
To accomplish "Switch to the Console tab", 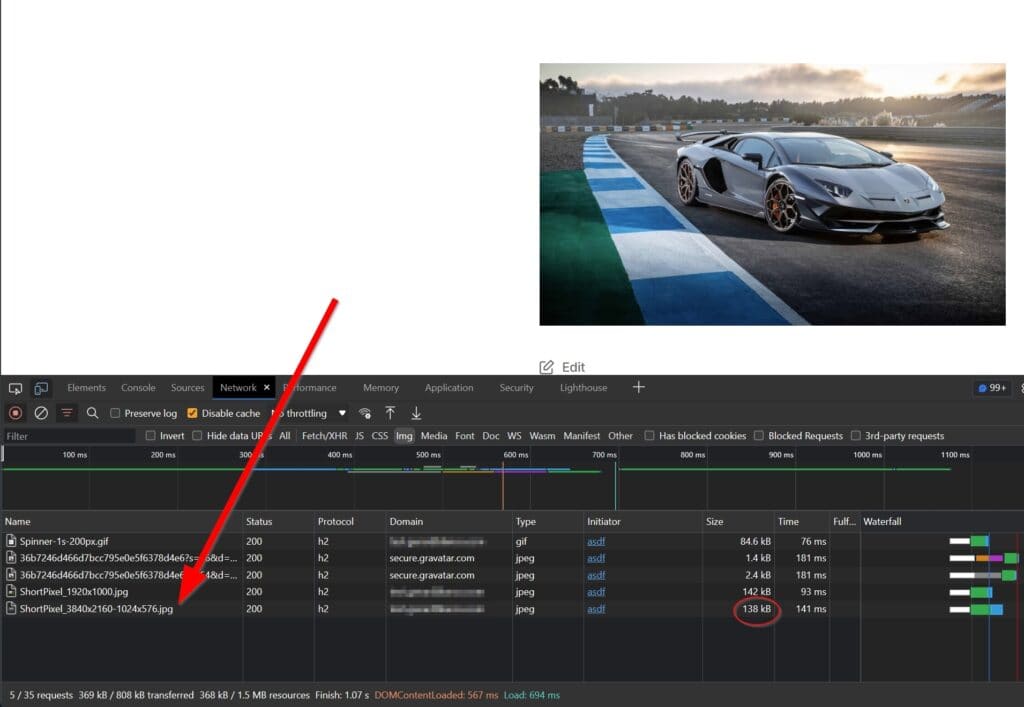I will (138, 388).
